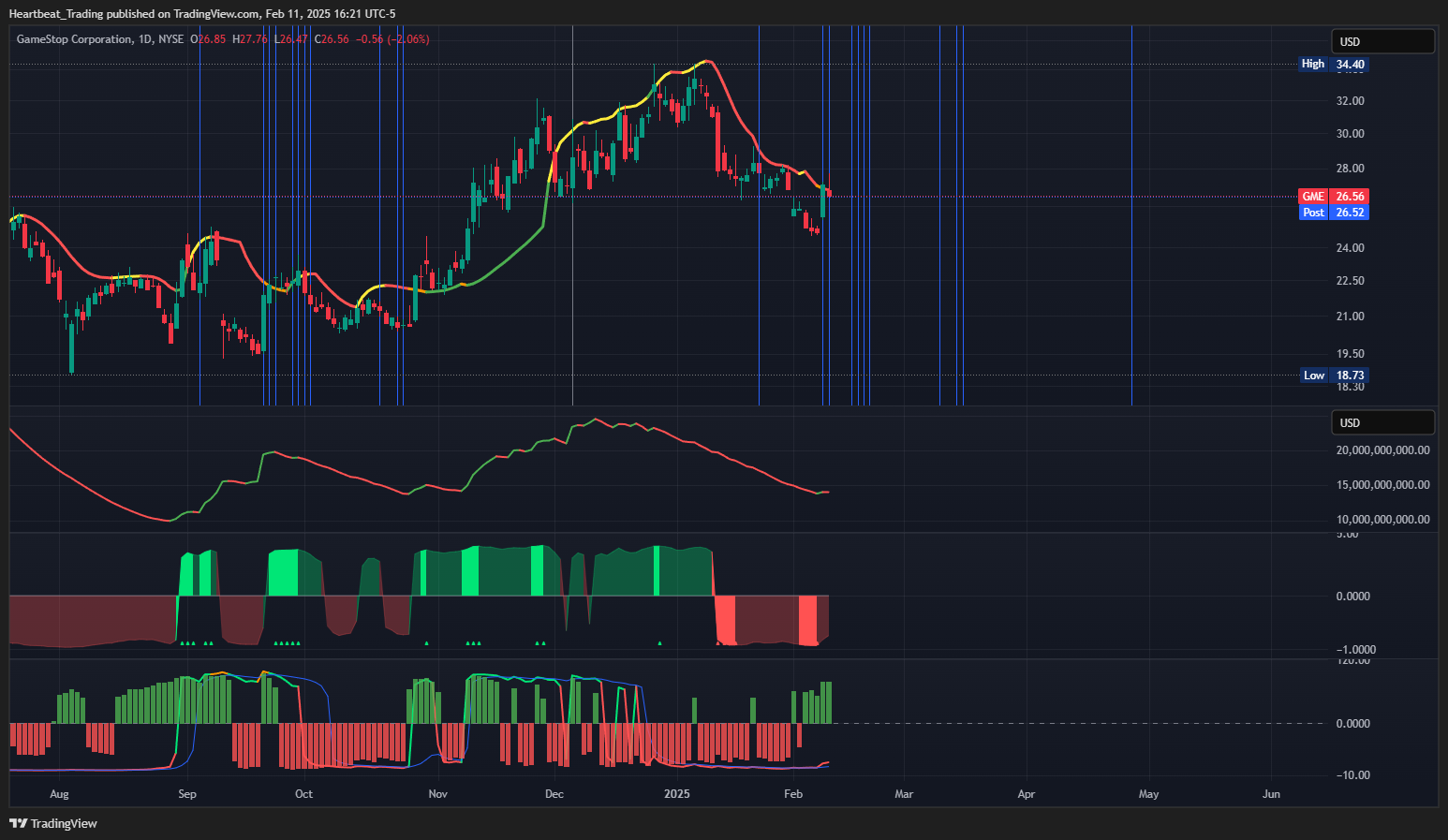Click the Nov label on the time axis
This screenshot has width=1448, height=840.
[437, 793]
